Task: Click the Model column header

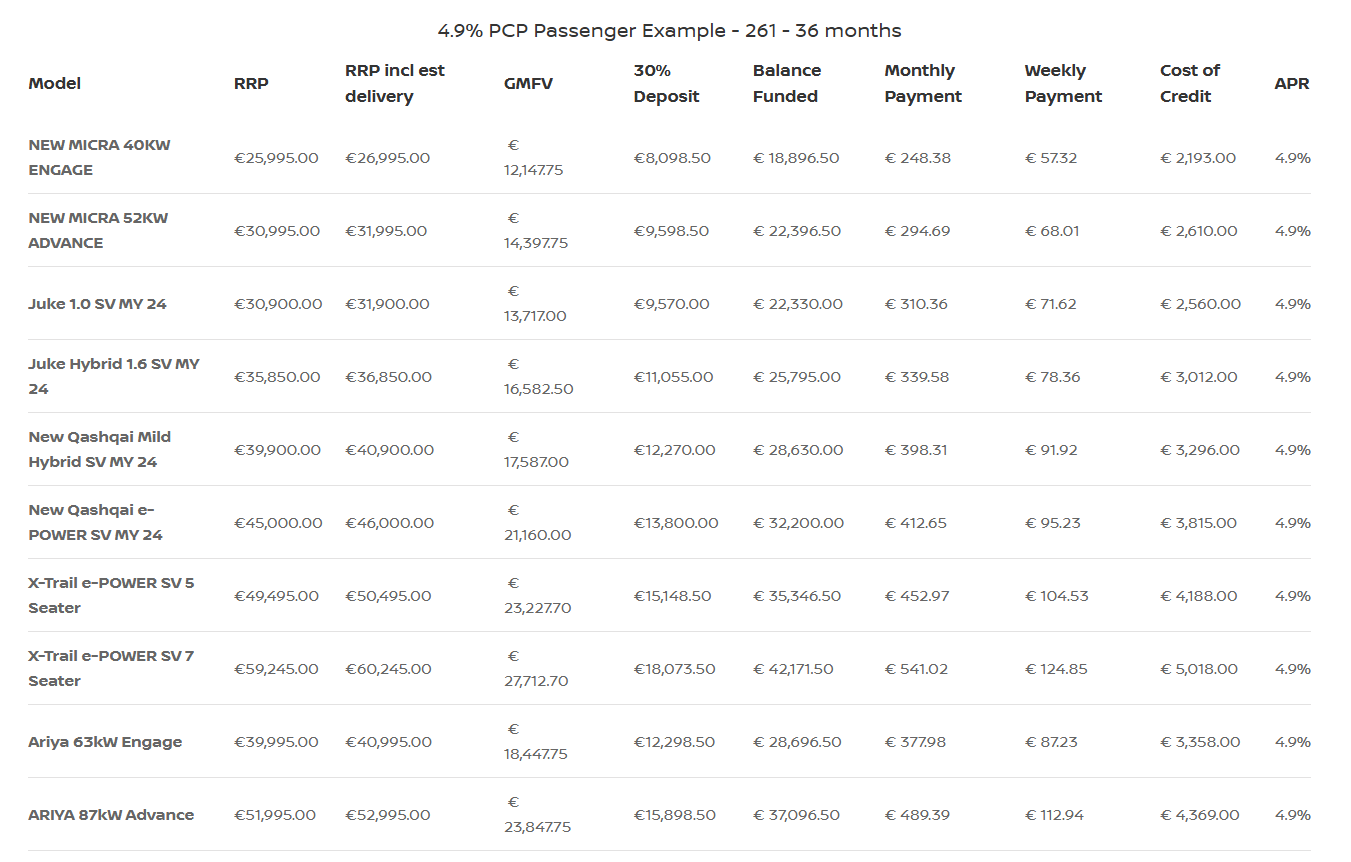Action: tap(55, 84)
